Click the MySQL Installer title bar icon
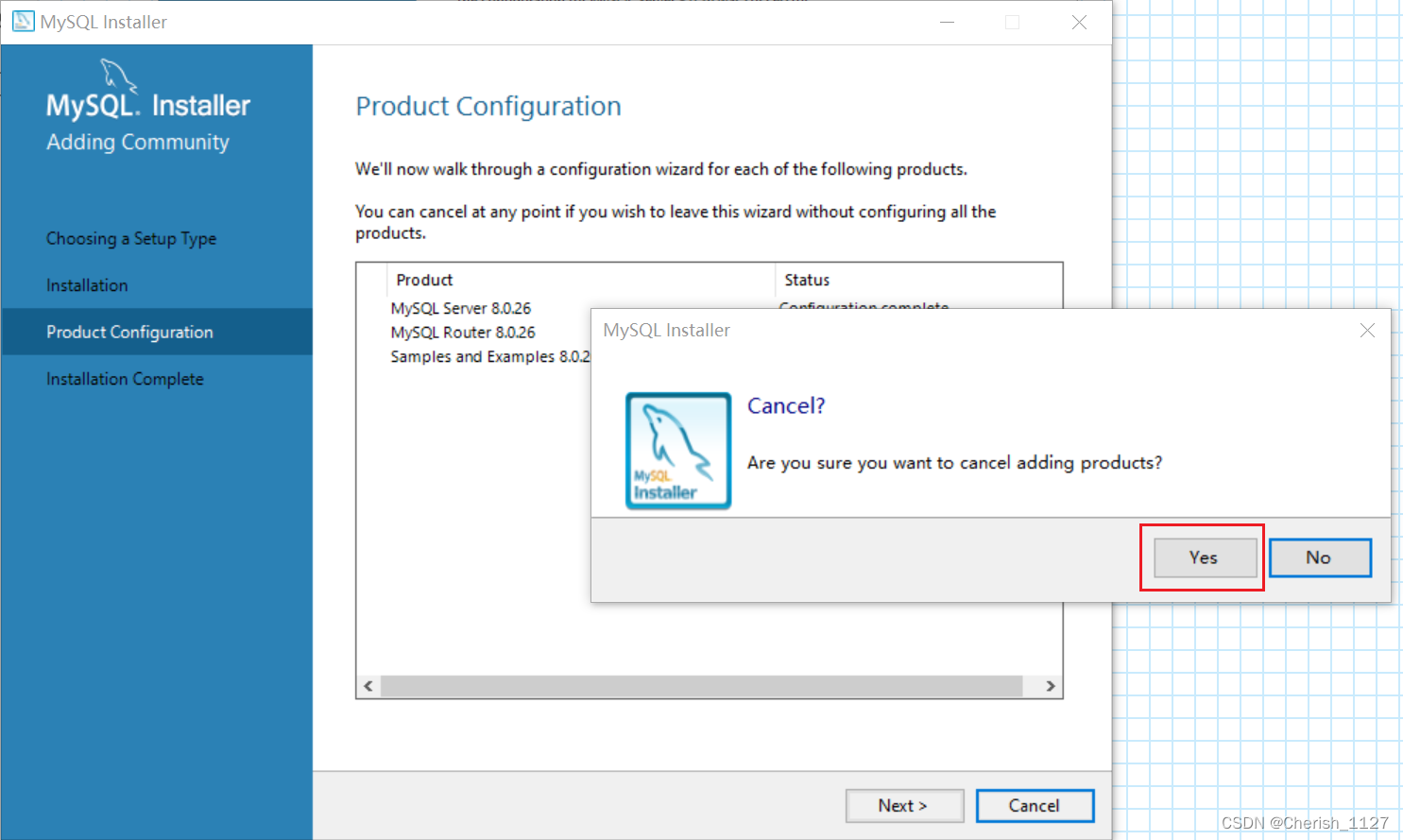 (23, 22)
